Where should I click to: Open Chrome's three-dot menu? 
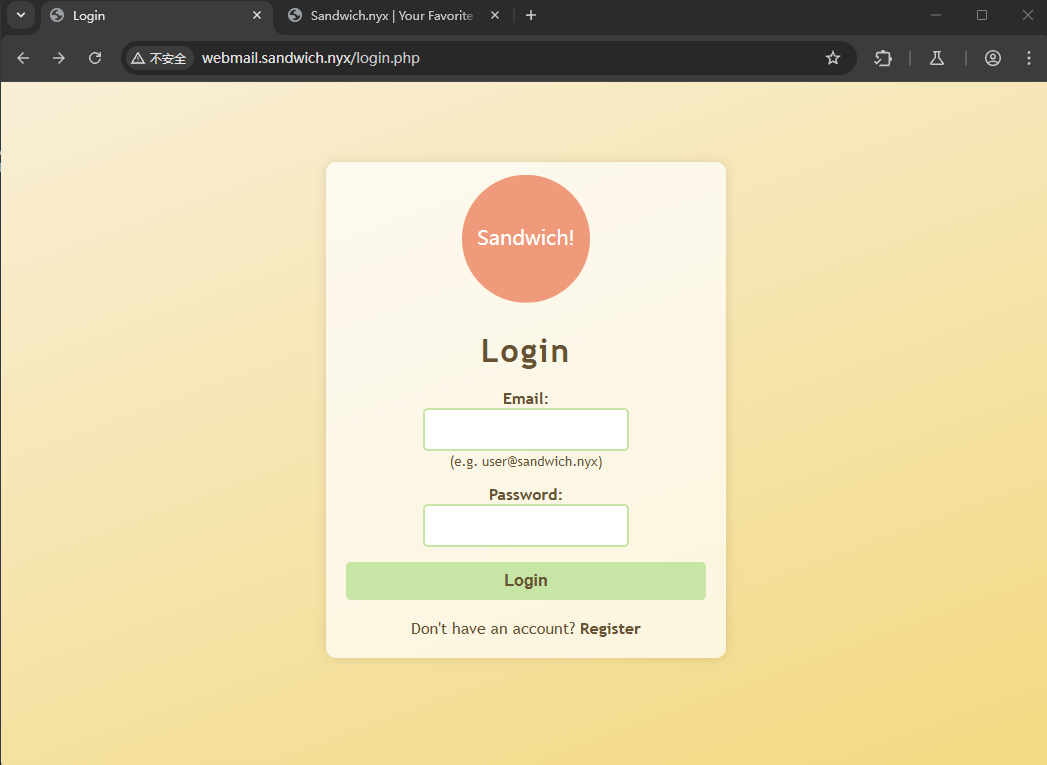pyautogui.click(x=1029, y=58)
